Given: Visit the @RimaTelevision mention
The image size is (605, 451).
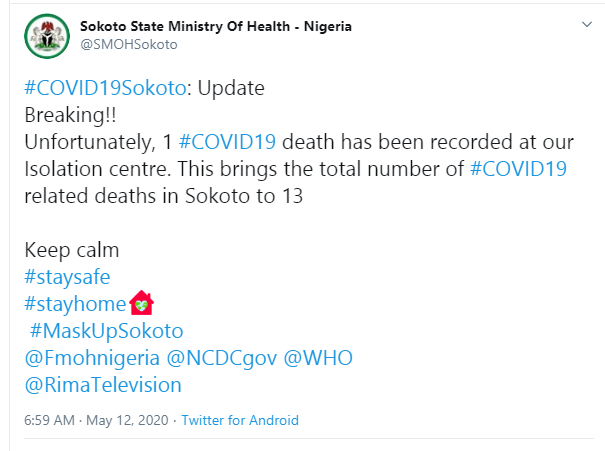Looking at the screenshot, I should pos(103,385).
